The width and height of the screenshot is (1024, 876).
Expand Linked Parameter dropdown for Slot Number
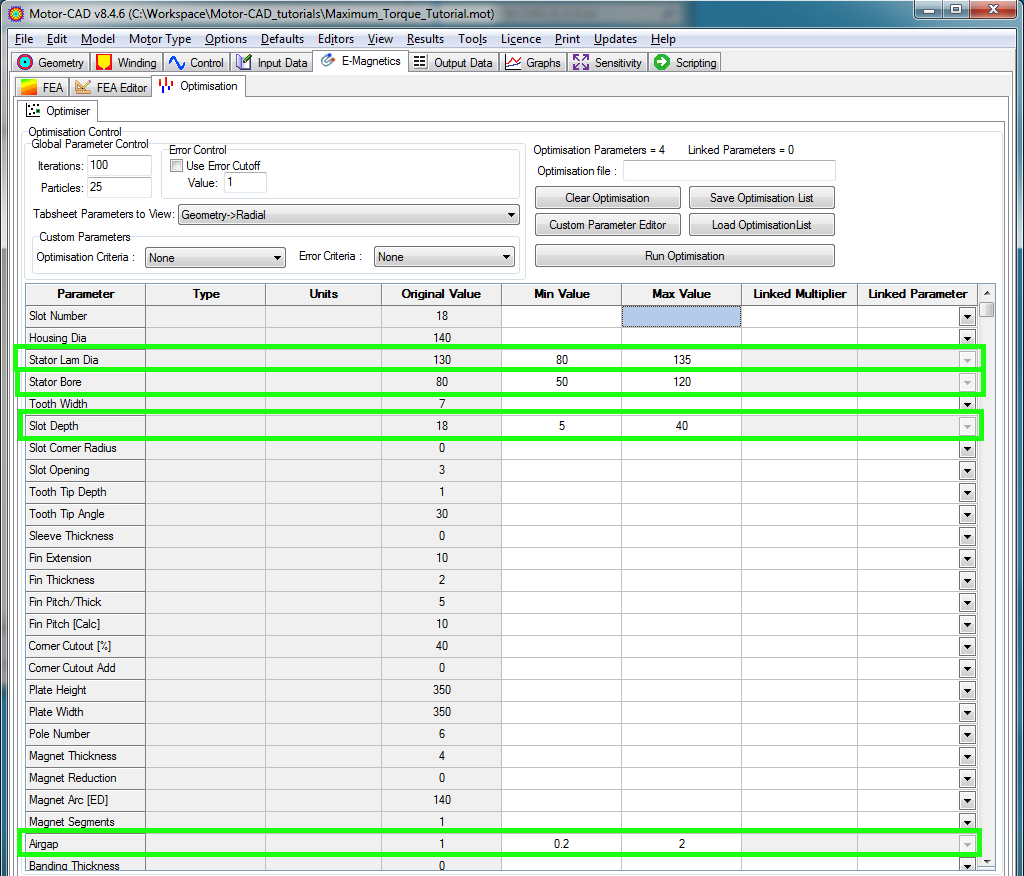pyautogui.click(x=966, y=316)
